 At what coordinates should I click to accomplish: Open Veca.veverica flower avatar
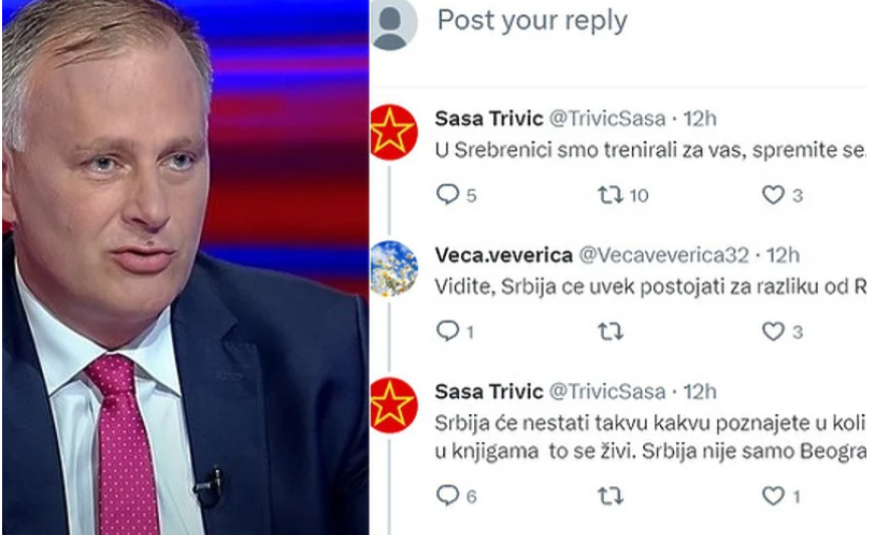[x=393, y=268]
